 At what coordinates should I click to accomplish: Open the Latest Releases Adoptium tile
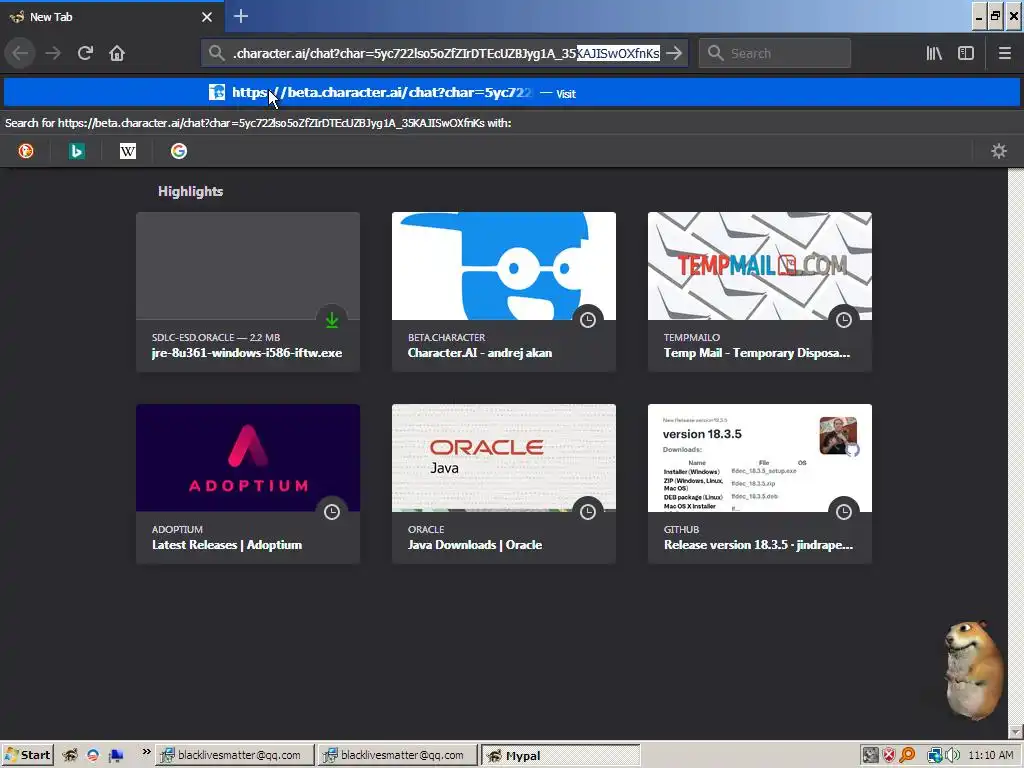click(248, 484)
